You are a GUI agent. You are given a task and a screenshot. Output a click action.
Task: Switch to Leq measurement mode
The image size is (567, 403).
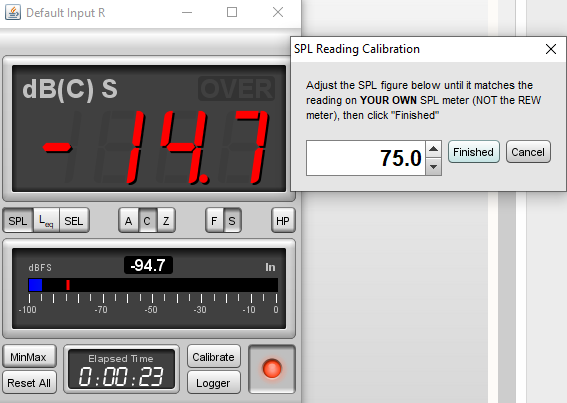(x=46, y=220)
